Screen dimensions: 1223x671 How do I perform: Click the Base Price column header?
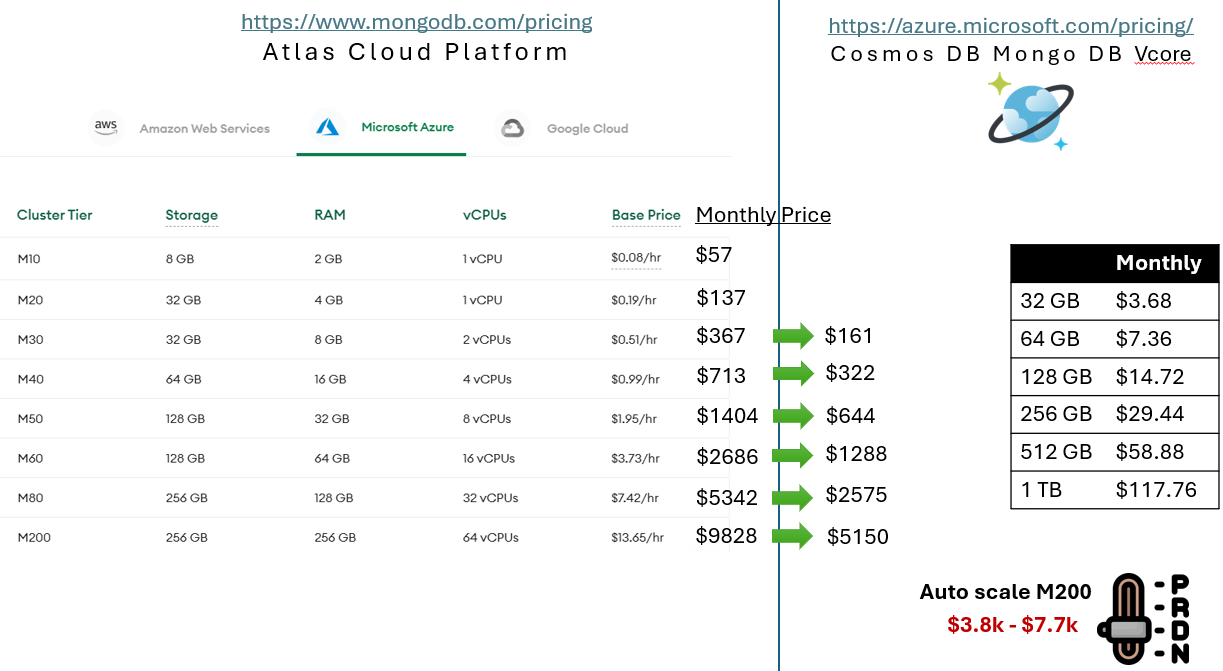tap(646, 215)
